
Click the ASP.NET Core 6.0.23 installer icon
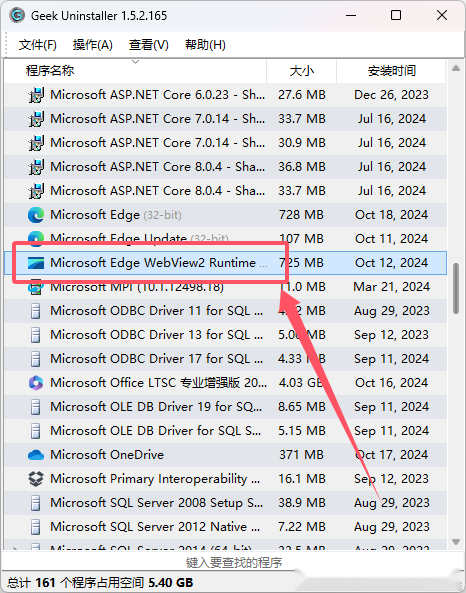pyautogui.click(x=36, y=95)
